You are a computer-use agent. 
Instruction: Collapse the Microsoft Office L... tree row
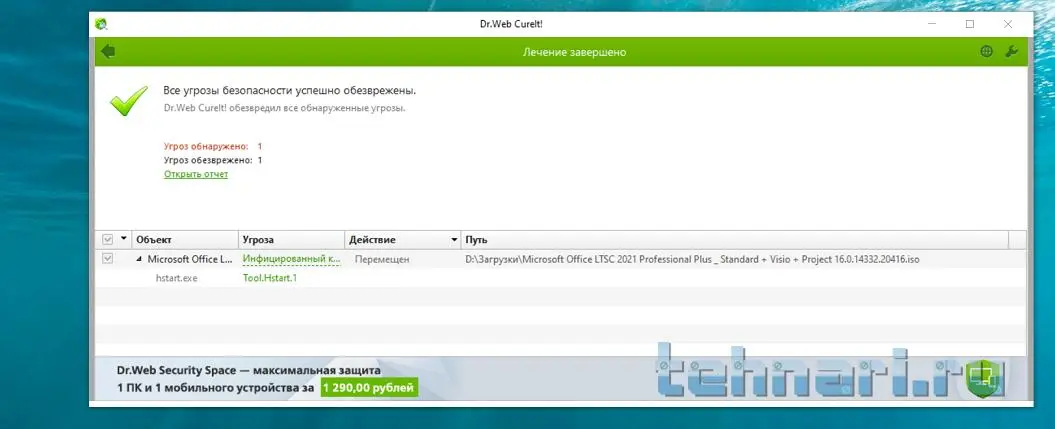click(140, 259)
